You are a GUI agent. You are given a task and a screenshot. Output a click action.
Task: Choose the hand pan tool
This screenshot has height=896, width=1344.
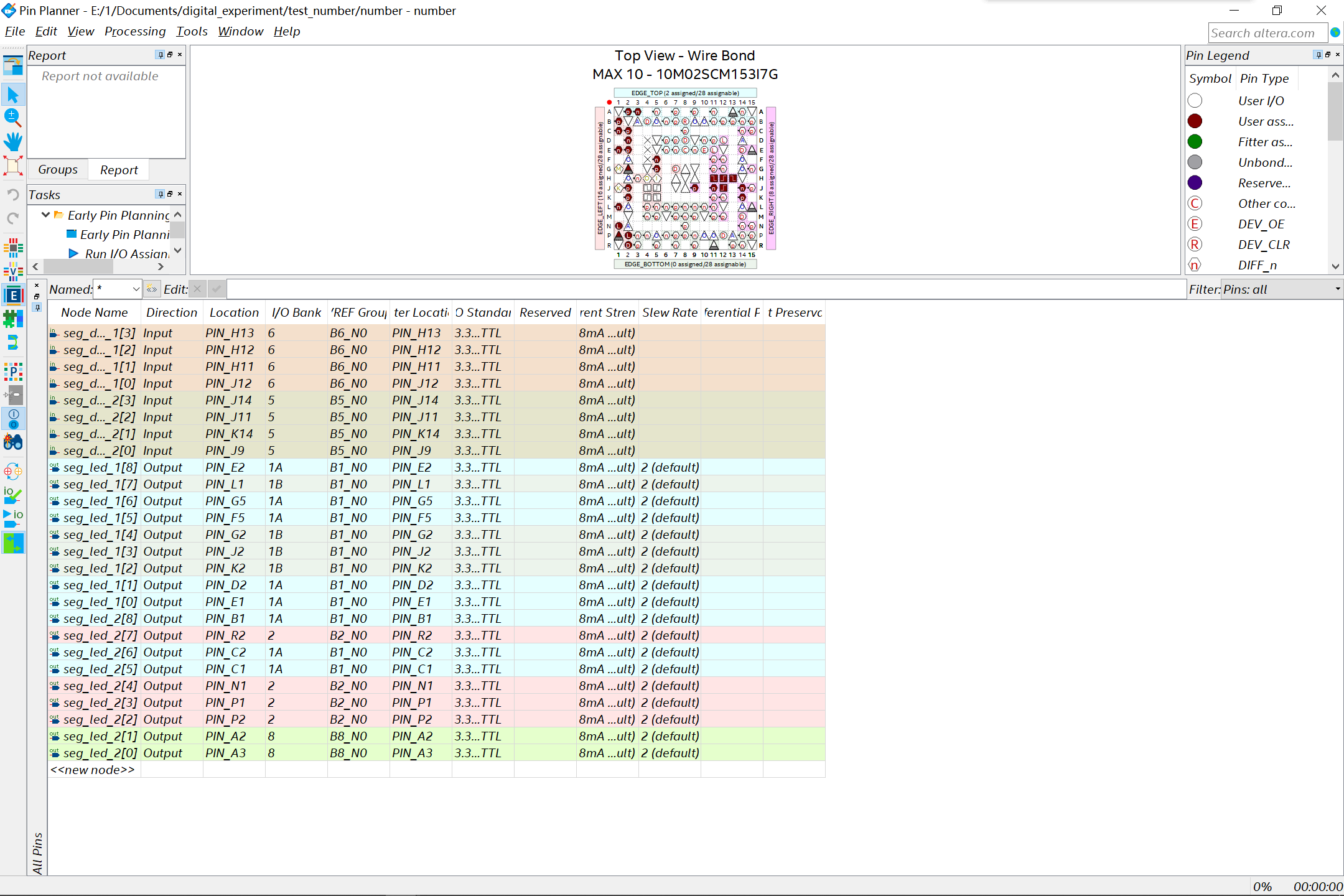click(12, 141)
